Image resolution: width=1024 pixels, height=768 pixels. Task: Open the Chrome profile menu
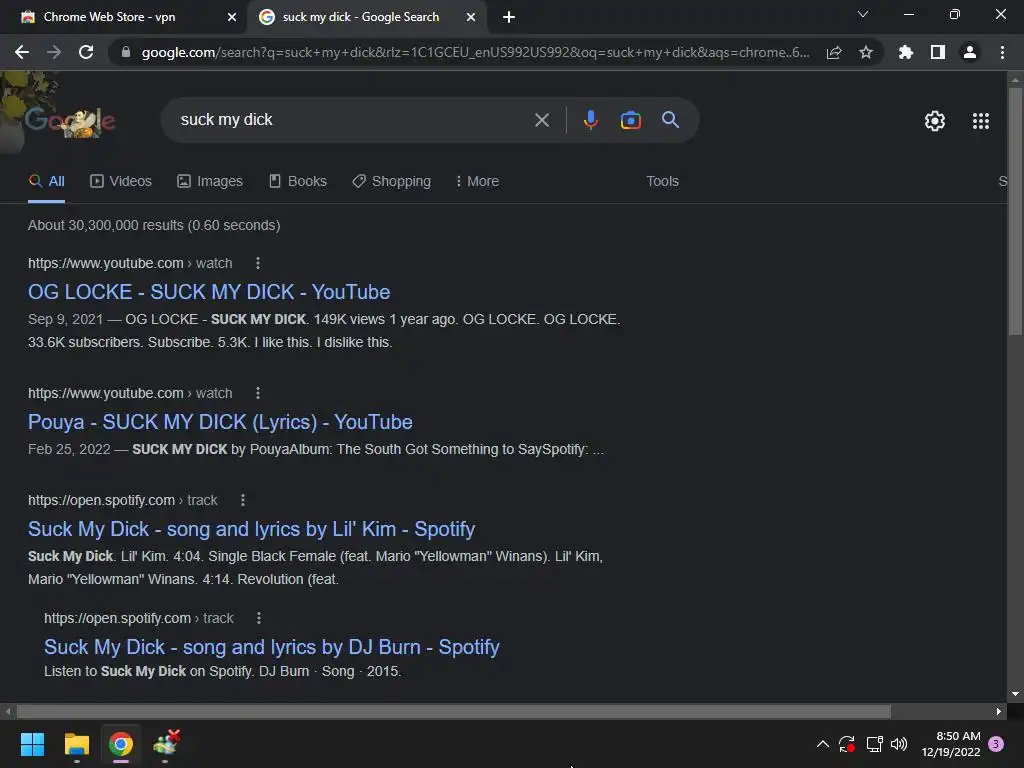pyautogui.click(x=970, y=52)
